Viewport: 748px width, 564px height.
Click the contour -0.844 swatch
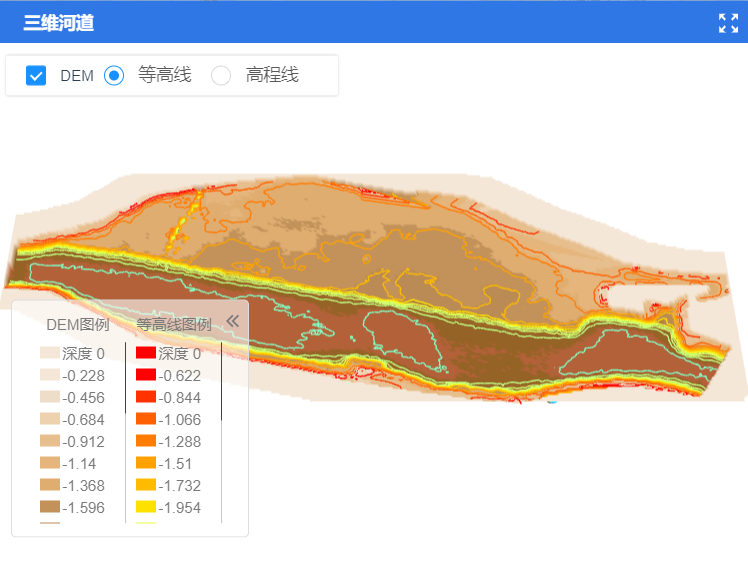tap(146, 397)
